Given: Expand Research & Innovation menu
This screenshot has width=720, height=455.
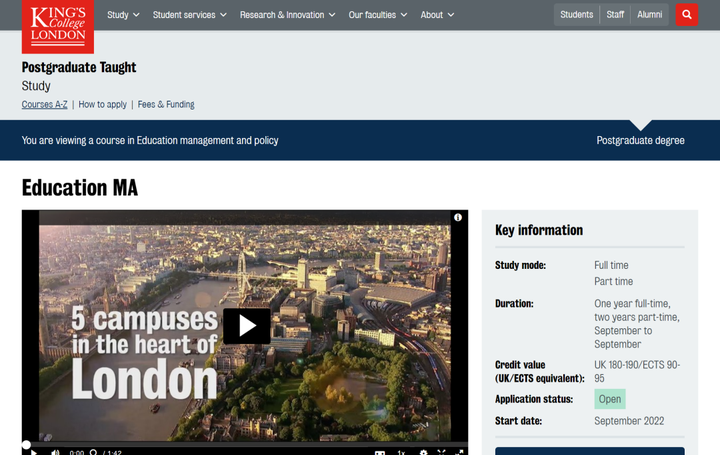Looking at the screenshot, I should 287,15.
